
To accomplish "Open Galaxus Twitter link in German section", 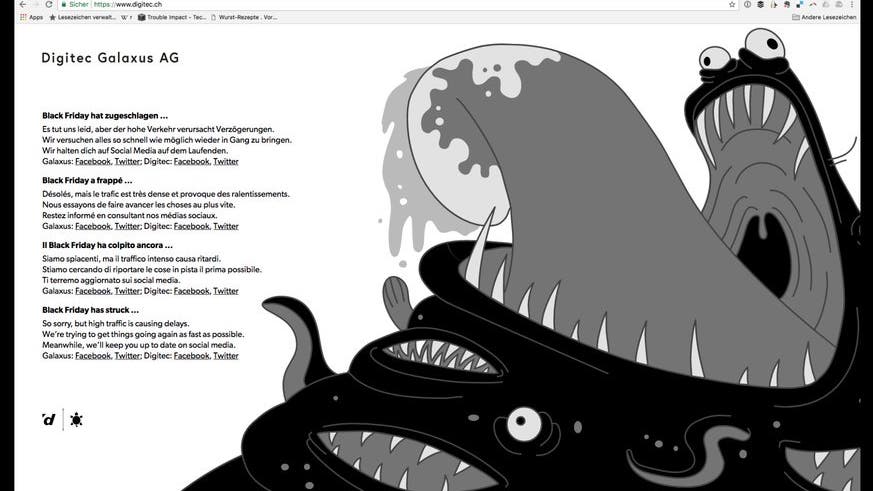I will click(127, 161).
